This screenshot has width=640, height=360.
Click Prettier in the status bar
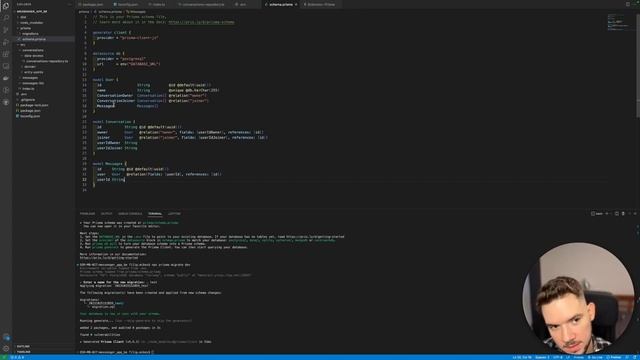coord(614,358)
